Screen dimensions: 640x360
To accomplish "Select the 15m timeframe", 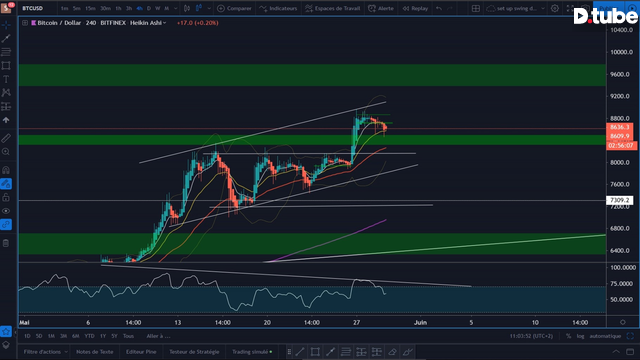I will pyautogui.click(x=90, y=8).
